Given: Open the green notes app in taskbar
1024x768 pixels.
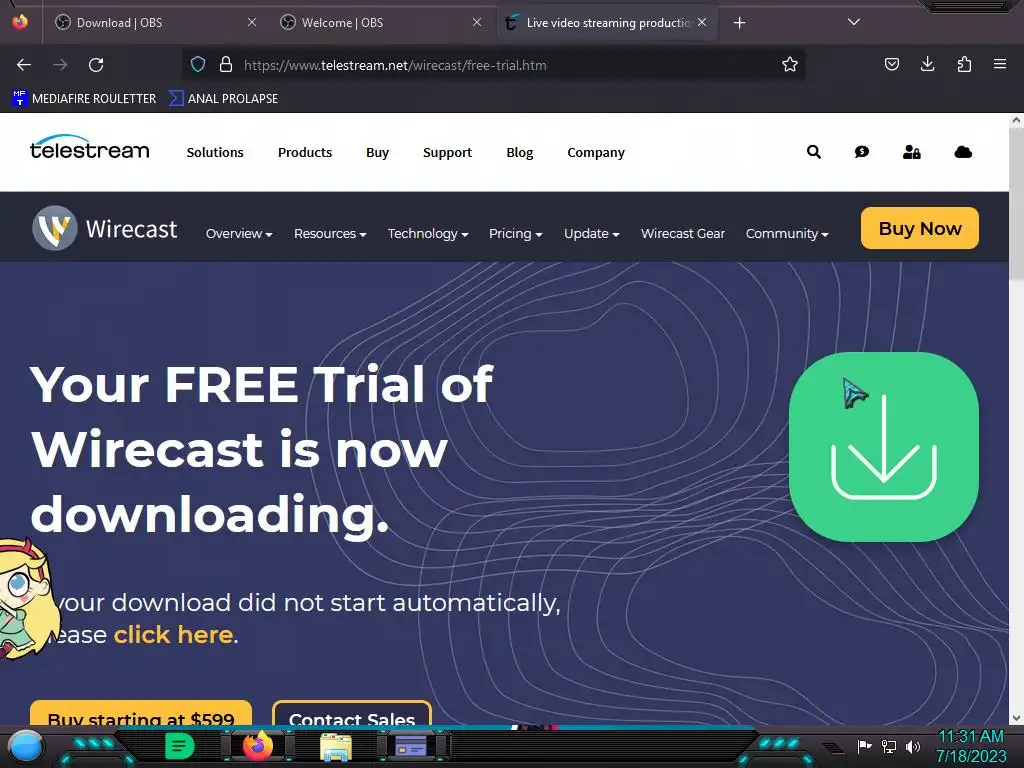Looking at the screenshot, I should tap(180, 746).
